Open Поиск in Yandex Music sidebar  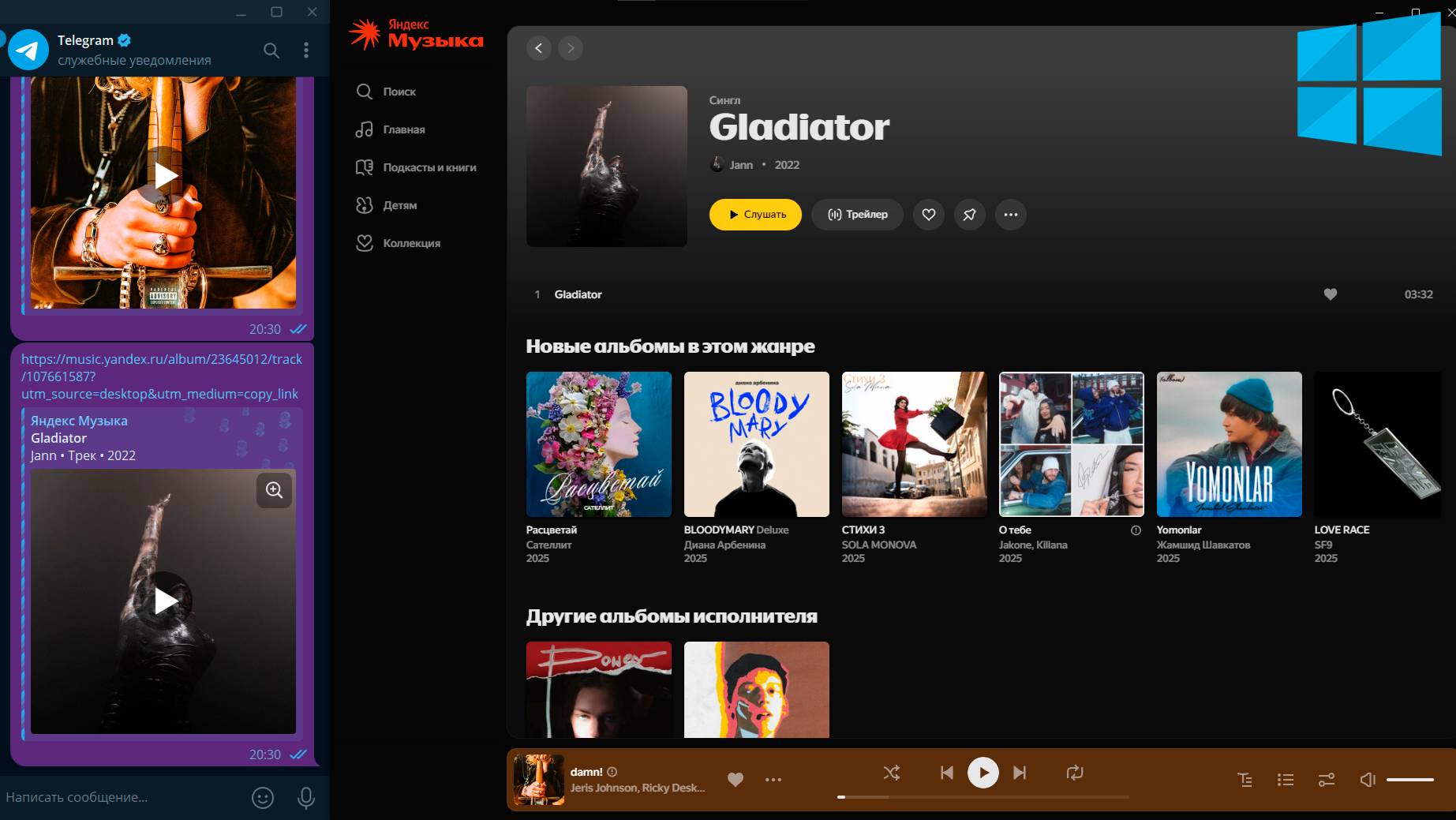click(386, 92)
